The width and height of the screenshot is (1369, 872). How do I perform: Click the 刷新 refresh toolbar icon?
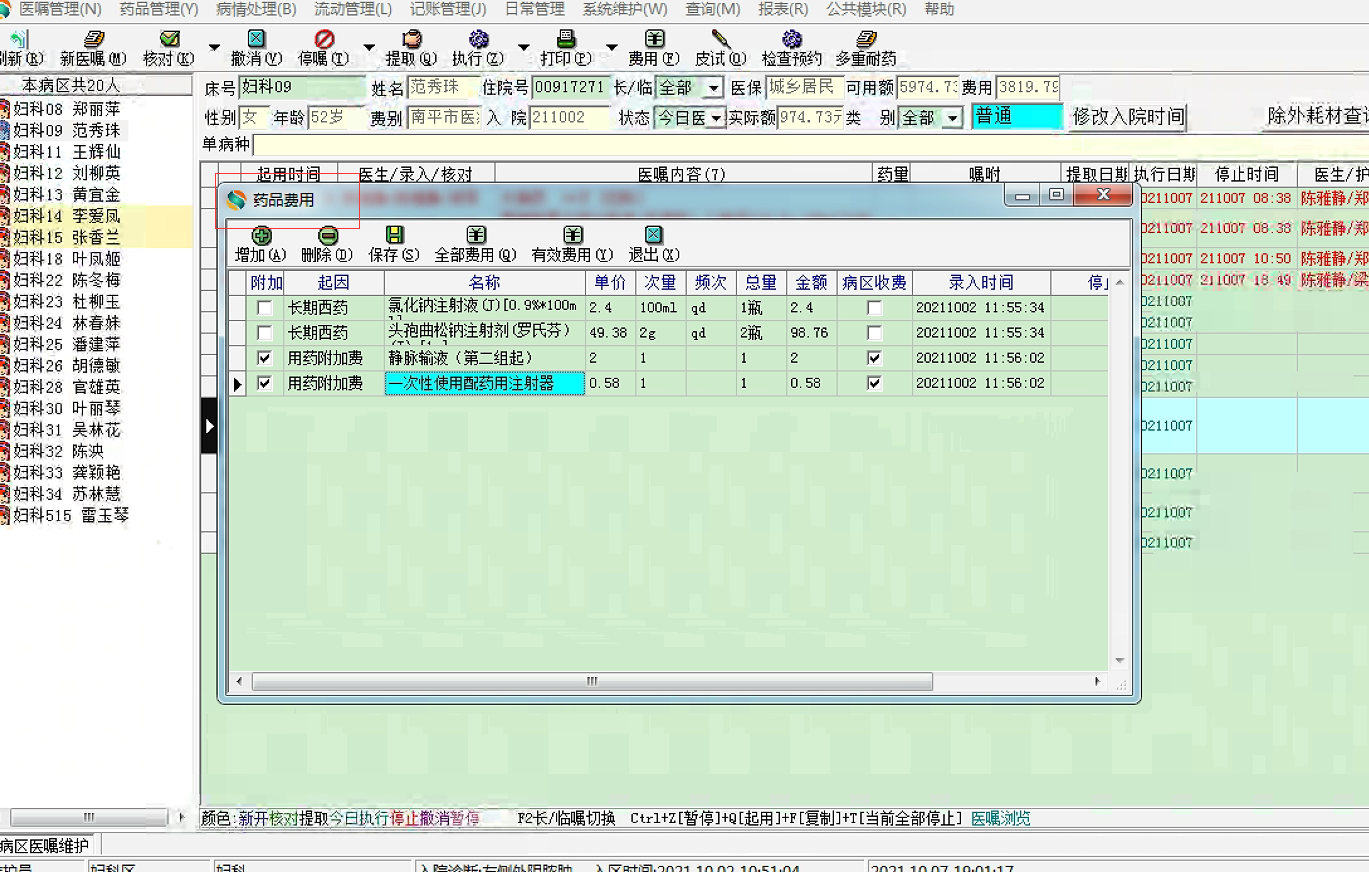click(x=19, y=40)
